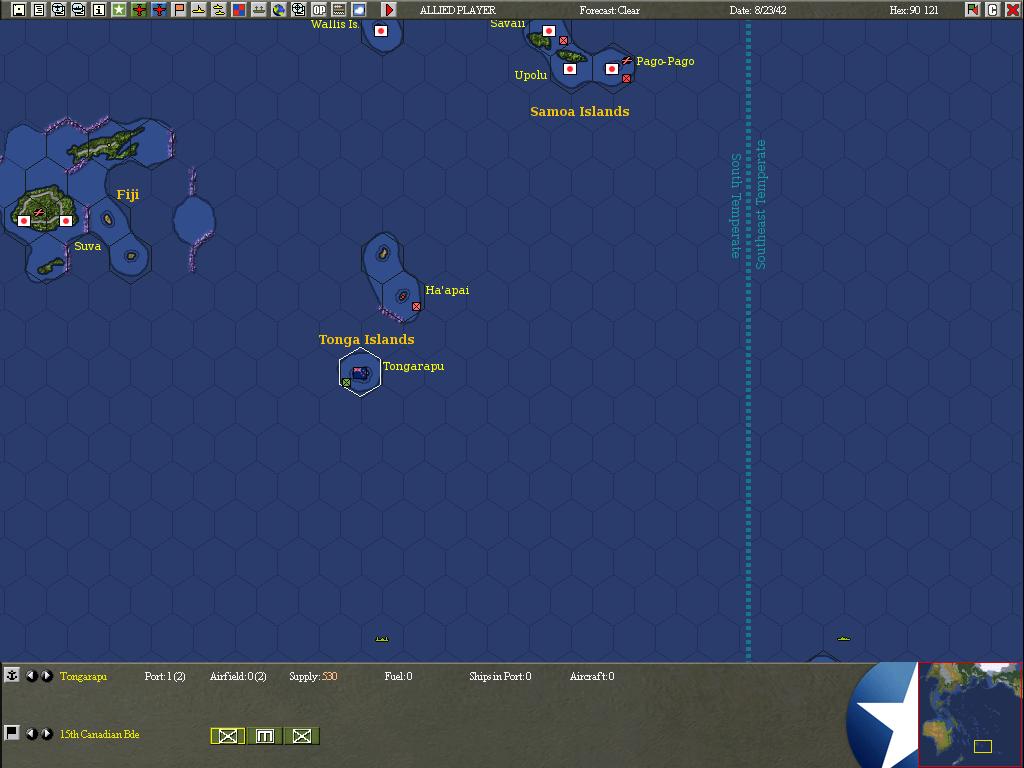Click the double yellow ships toolbar icon
The image size is (1024, 768).
click(219, 10)
